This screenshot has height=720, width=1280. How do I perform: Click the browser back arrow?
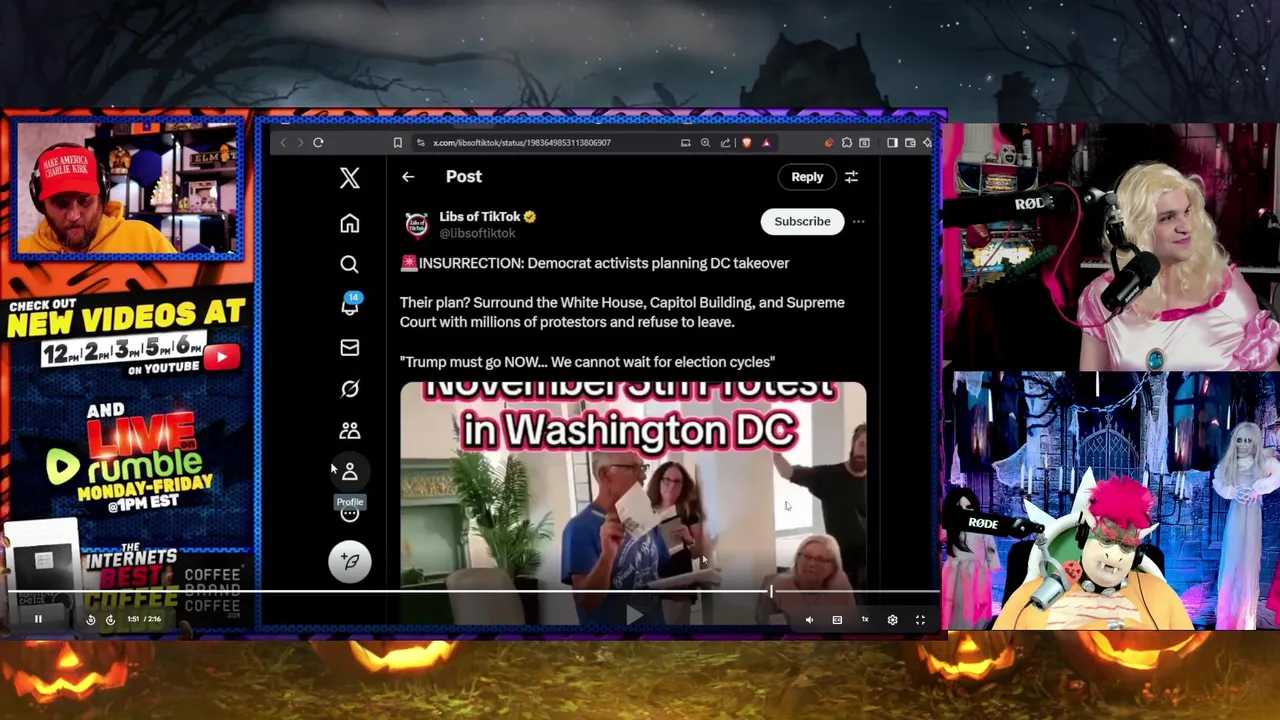coord(283,142)
